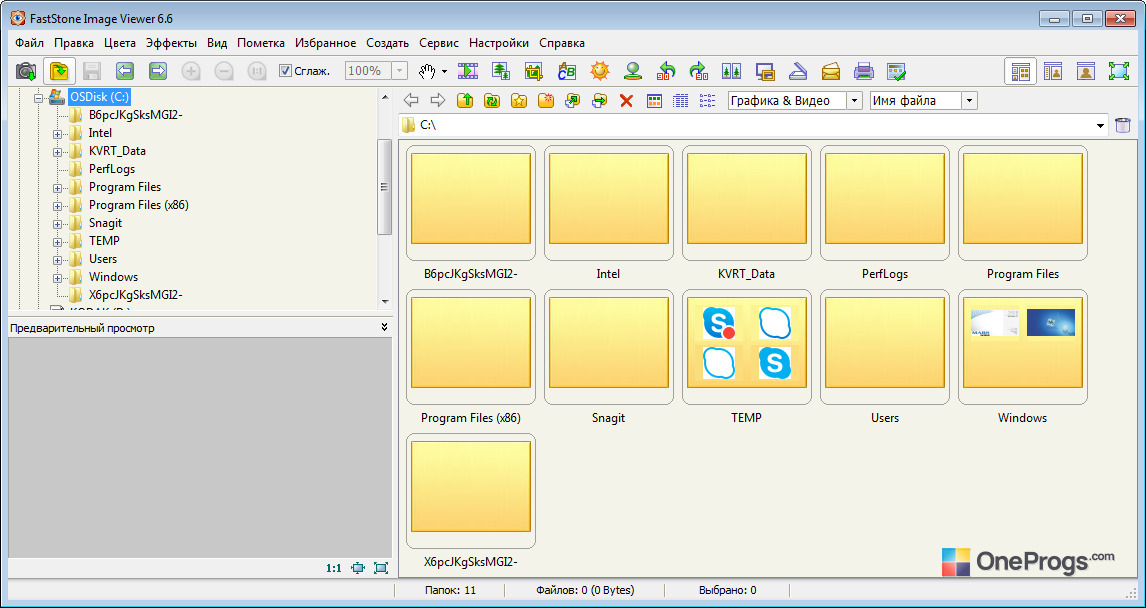This screenshot has height=608, width=1146.
Task: Expand the Program Files (x86) tree node
Action: [x=57, y=205]
